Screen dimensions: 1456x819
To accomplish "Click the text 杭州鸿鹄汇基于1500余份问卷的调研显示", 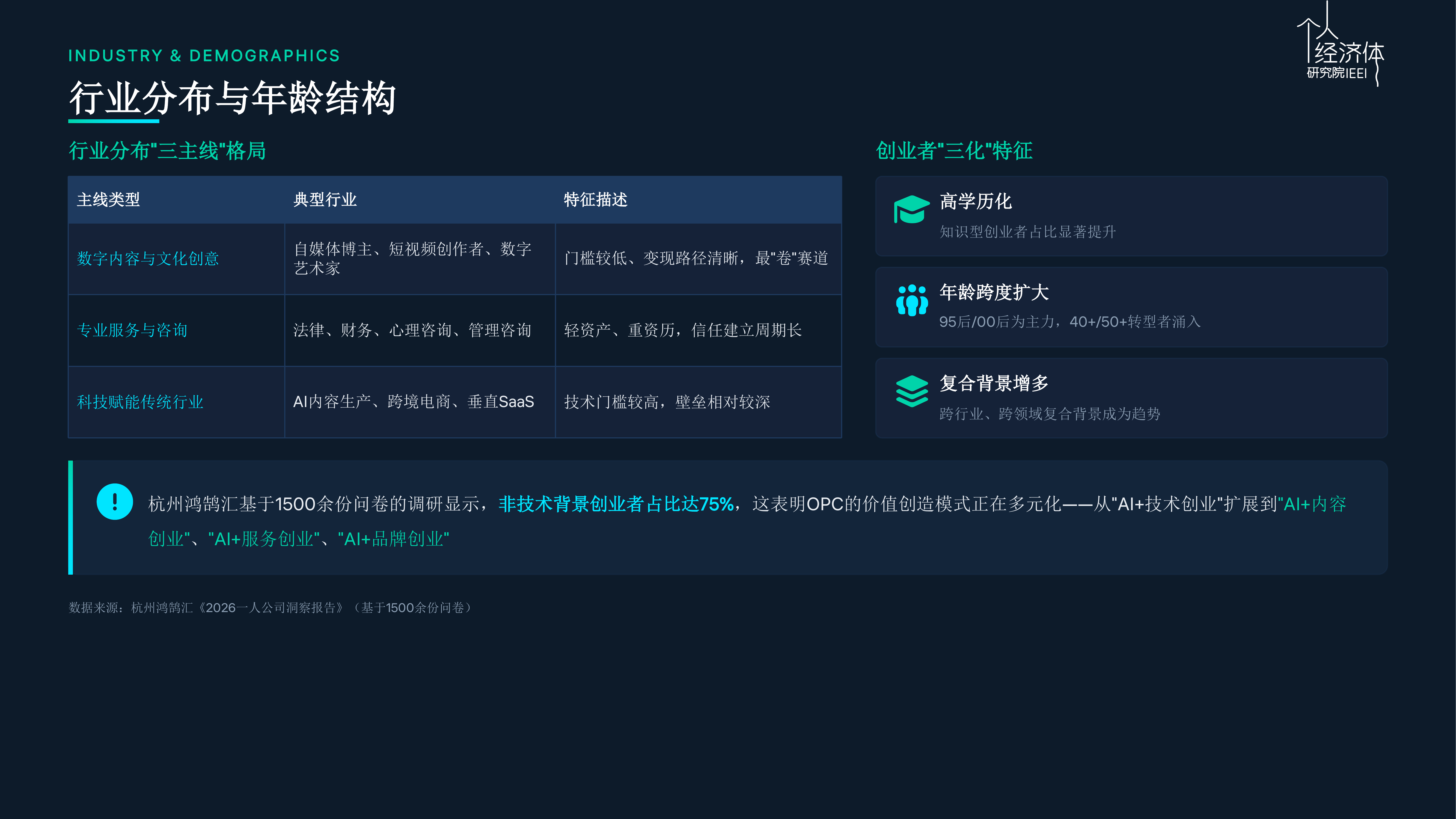I will 314,504.
